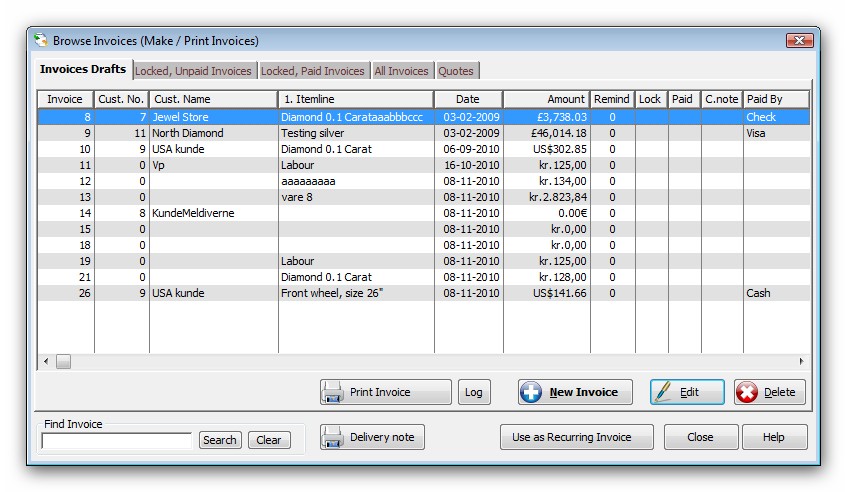This screenshot has height=492, width=847.
Task: Open the invoice Log
Action: (474, 392)
